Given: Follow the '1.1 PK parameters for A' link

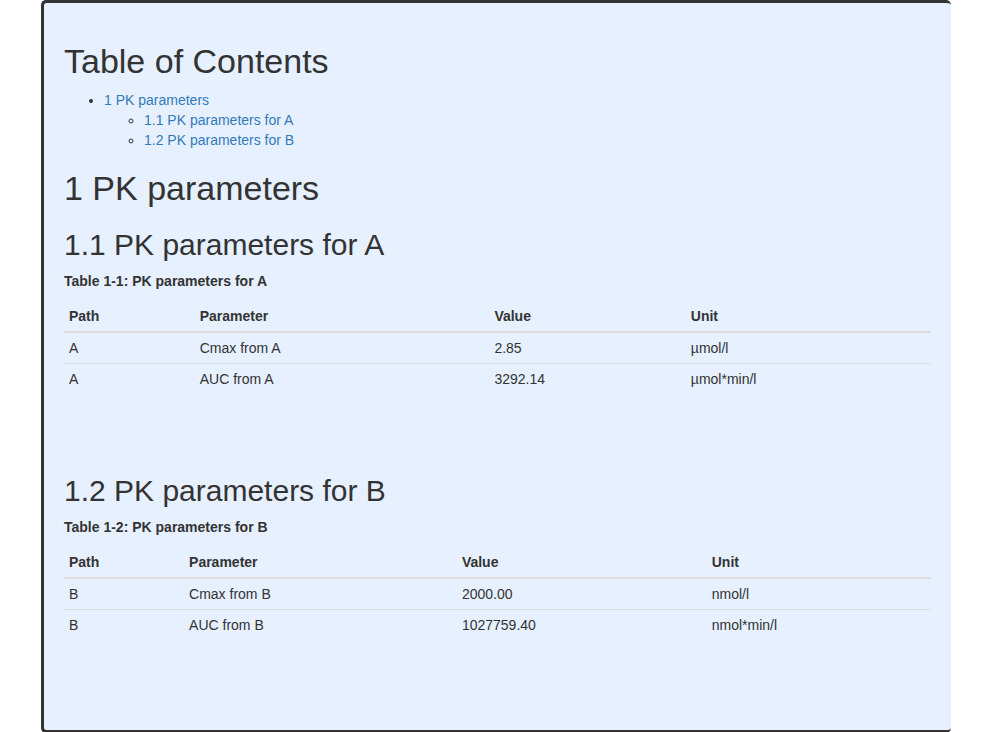Looking at the screenshot, I should point(218,120).
